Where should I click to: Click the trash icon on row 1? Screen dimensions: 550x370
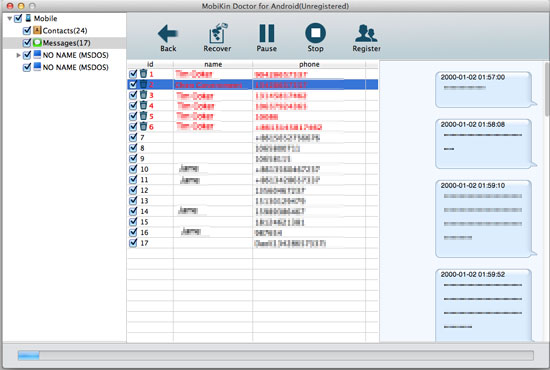[143, 74]
